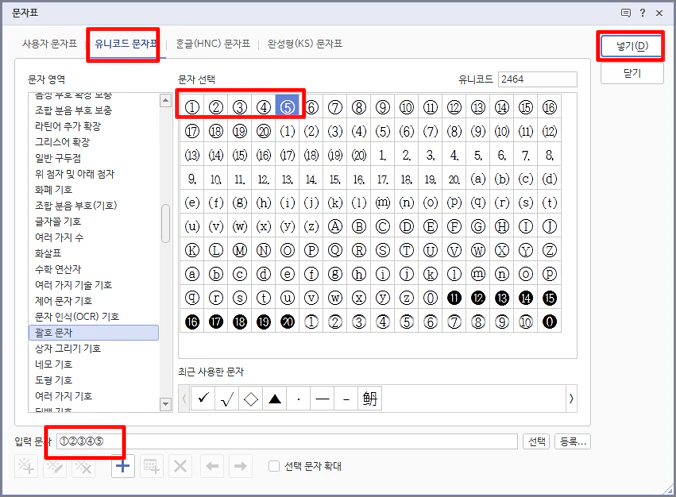Click the help question mark icon
This screenshot has width=676, height=497.
[x=642, y=13]
